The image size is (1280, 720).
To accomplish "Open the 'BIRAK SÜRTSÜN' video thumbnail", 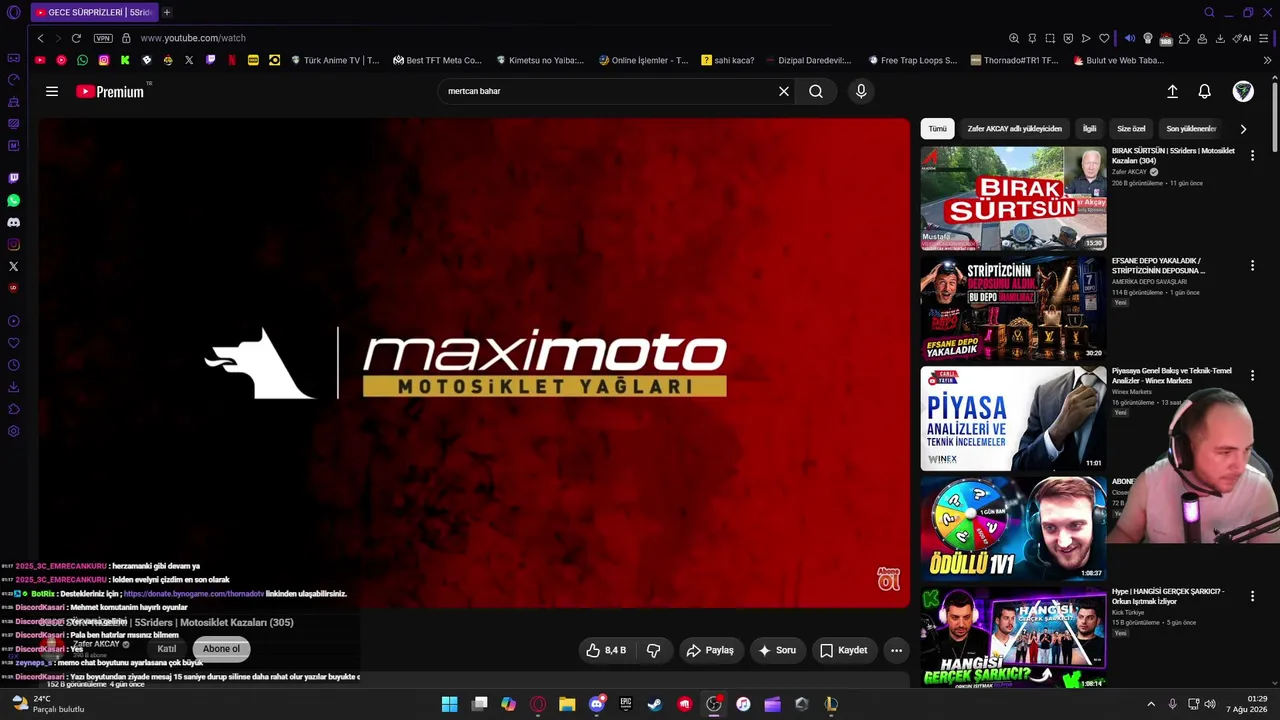I will (1013, 198).
